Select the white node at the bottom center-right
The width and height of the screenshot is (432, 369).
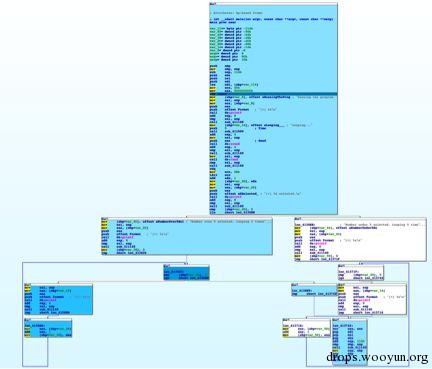(306, 328)
